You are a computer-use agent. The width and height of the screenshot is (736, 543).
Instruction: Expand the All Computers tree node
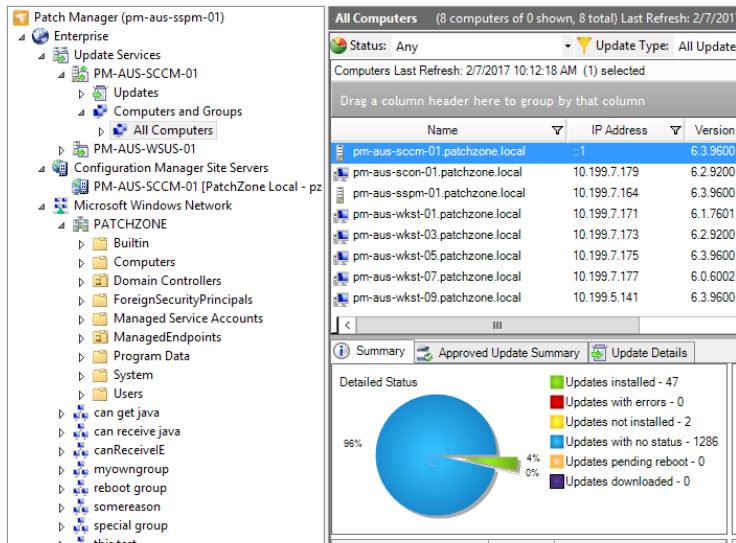tap(101, 131)
